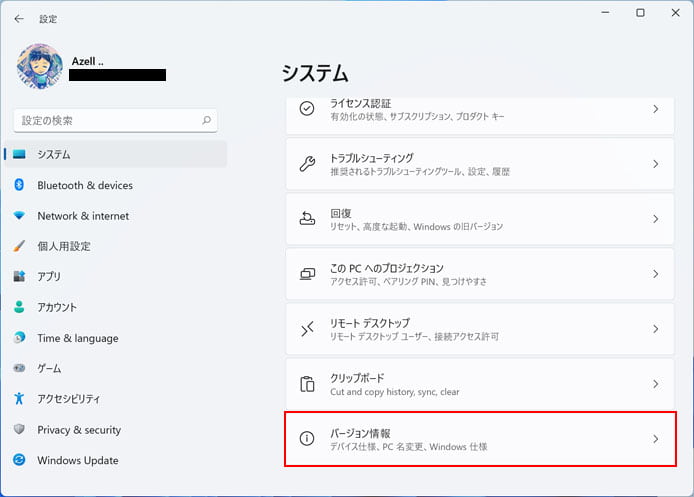Focus the 設定の検索 search box

pyautogui.click(x=116, y=120)
